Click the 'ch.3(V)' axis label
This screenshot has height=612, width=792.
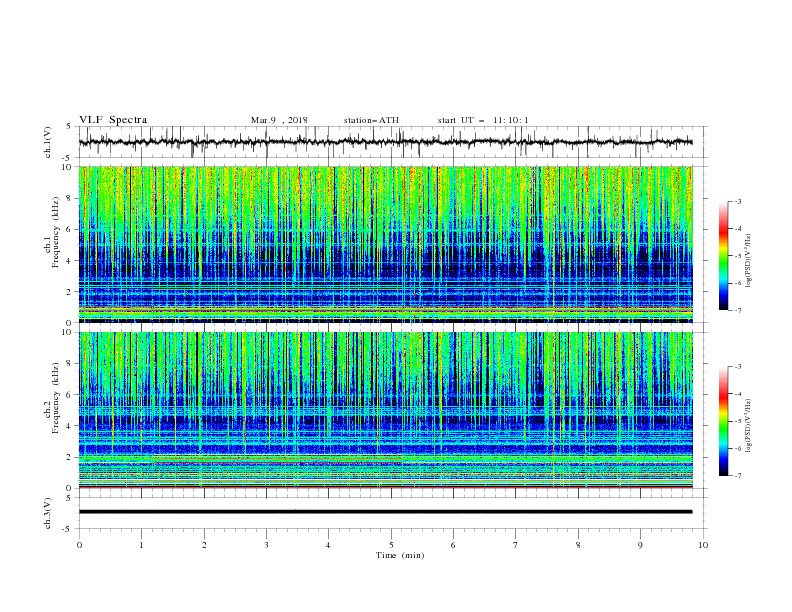(48, 514)
